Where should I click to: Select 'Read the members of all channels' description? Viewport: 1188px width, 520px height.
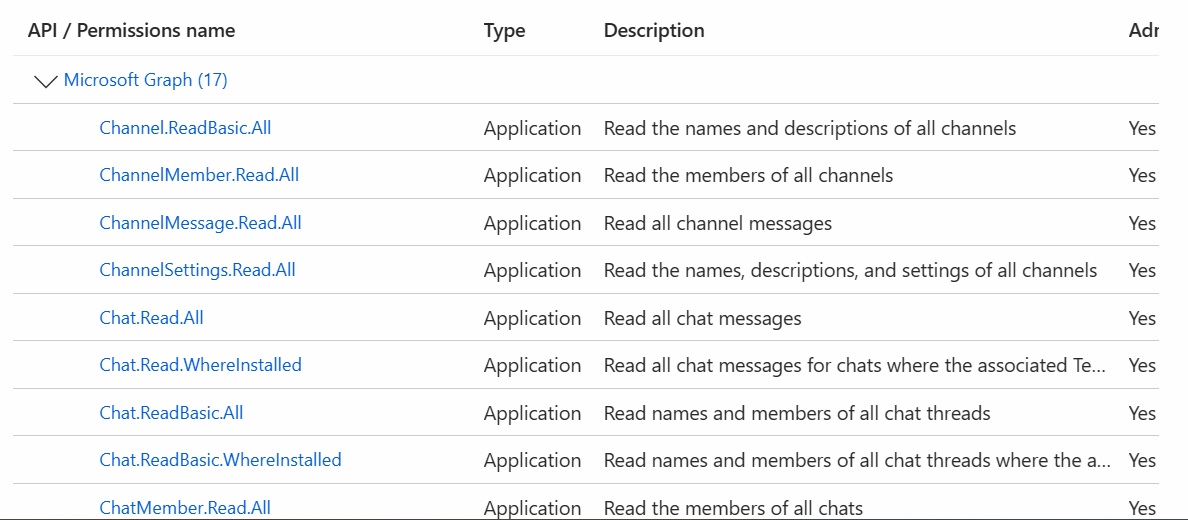(x=749, y=175)
